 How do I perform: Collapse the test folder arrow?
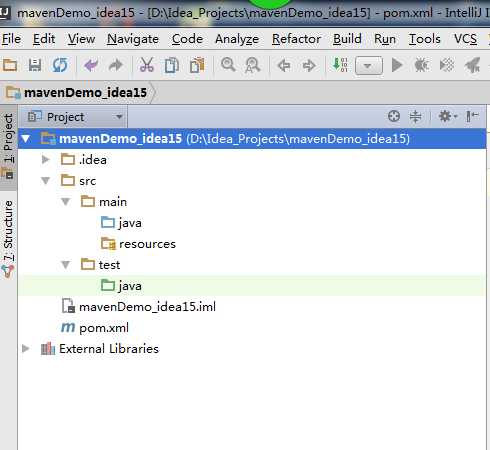pos(66,265)
